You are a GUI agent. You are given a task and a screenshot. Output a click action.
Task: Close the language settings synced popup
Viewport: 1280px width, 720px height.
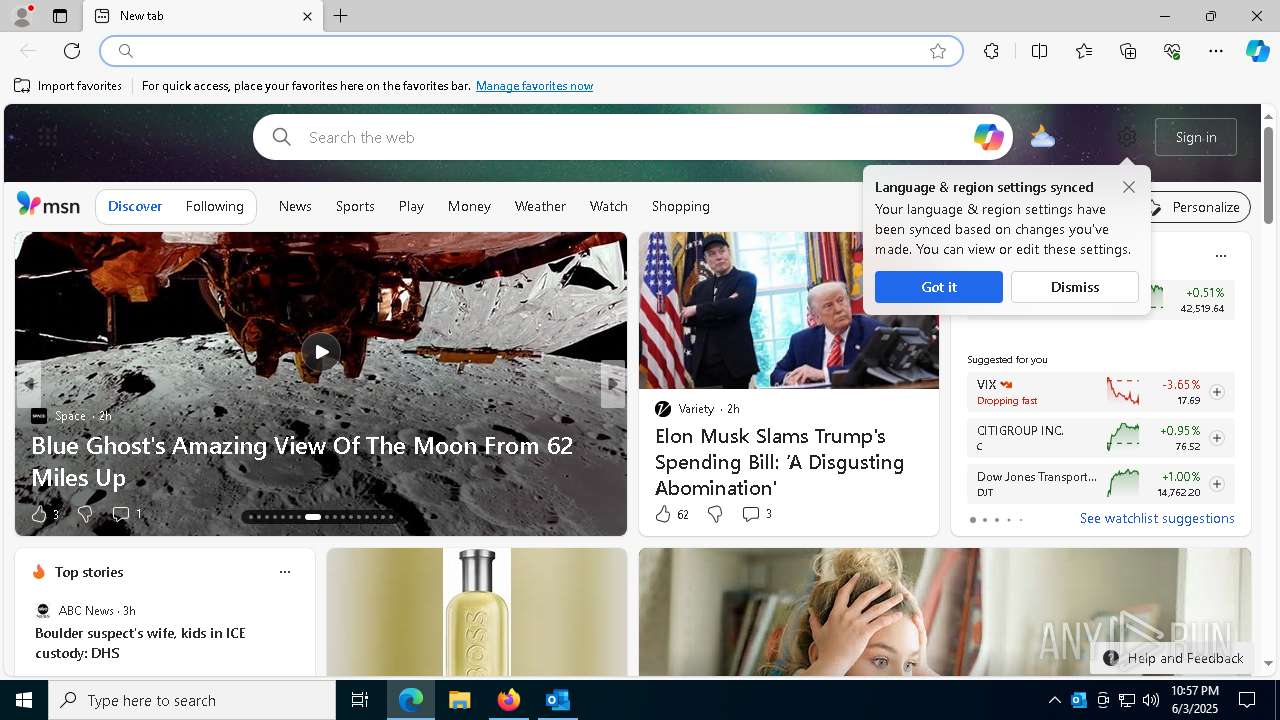1129,187
